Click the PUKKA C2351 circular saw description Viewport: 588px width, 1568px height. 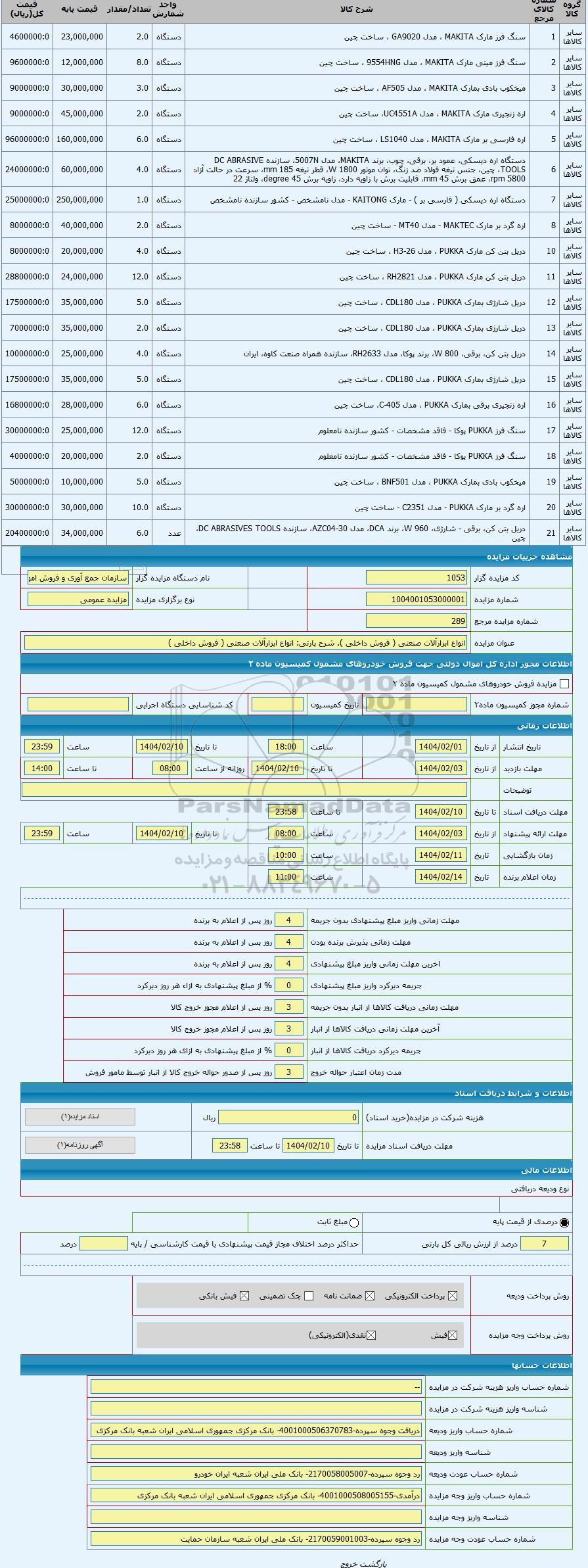(440, 508)
